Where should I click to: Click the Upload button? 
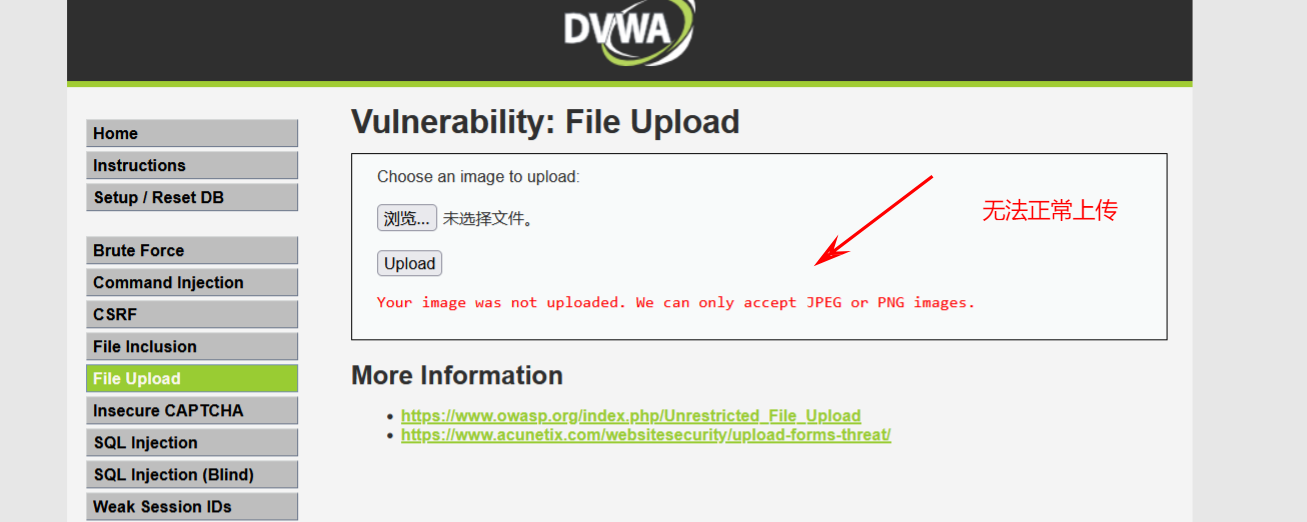click(x=410, y=264)
